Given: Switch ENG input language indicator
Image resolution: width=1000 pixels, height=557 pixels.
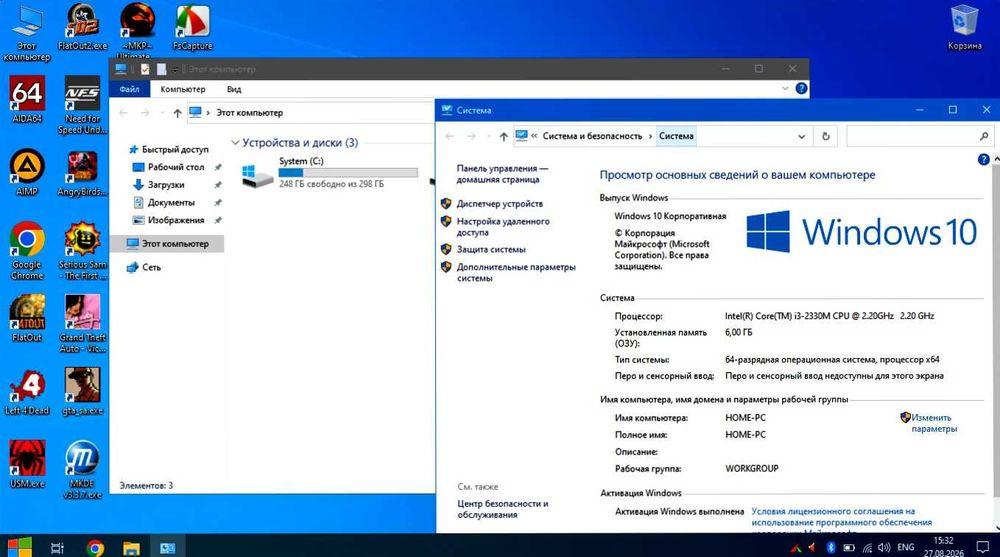Looking at the screenshot, I should click(x=906, y=547).
